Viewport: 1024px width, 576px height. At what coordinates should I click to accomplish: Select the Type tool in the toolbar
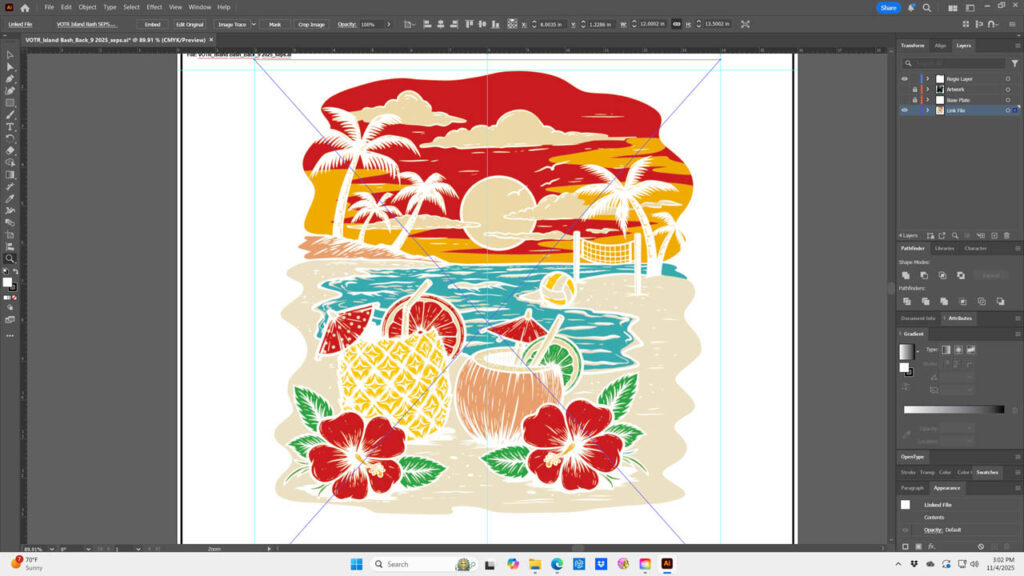[10, 127]
